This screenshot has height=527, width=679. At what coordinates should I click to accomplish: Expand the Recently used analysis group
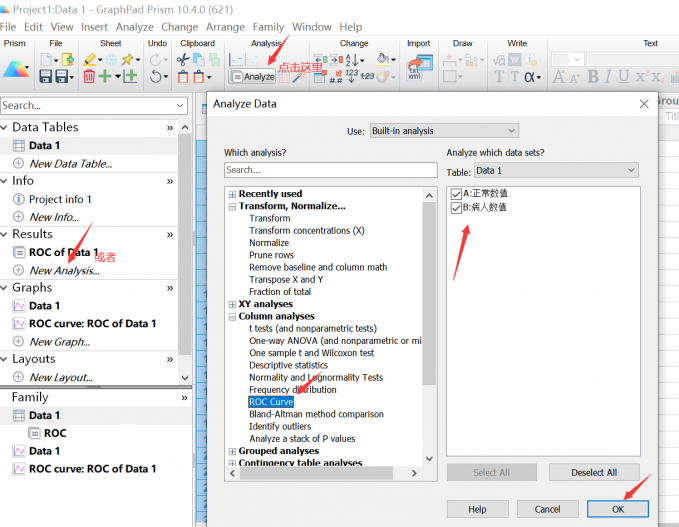232,194
